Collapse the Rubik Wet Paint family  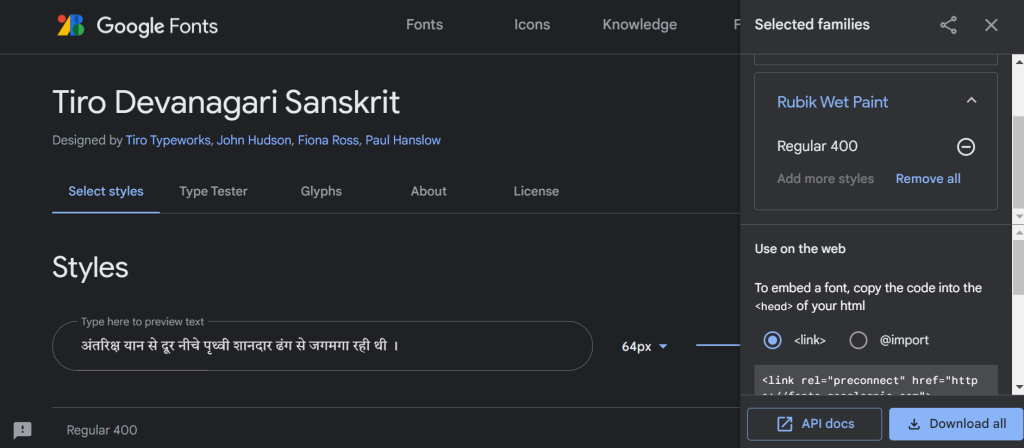971,101
